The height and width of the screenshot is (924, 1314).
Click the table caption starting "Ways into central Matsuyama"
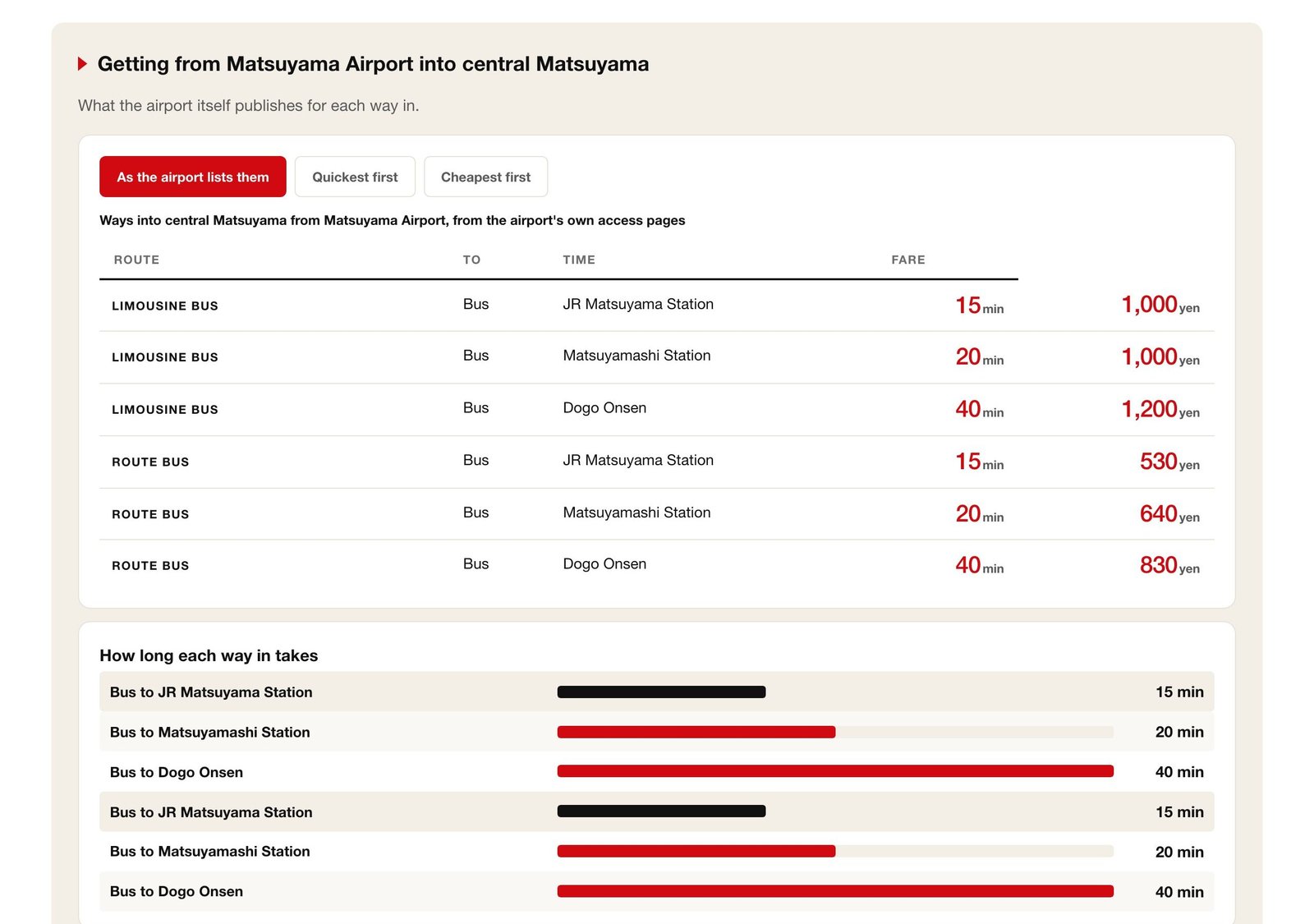[x=393, y=220]
